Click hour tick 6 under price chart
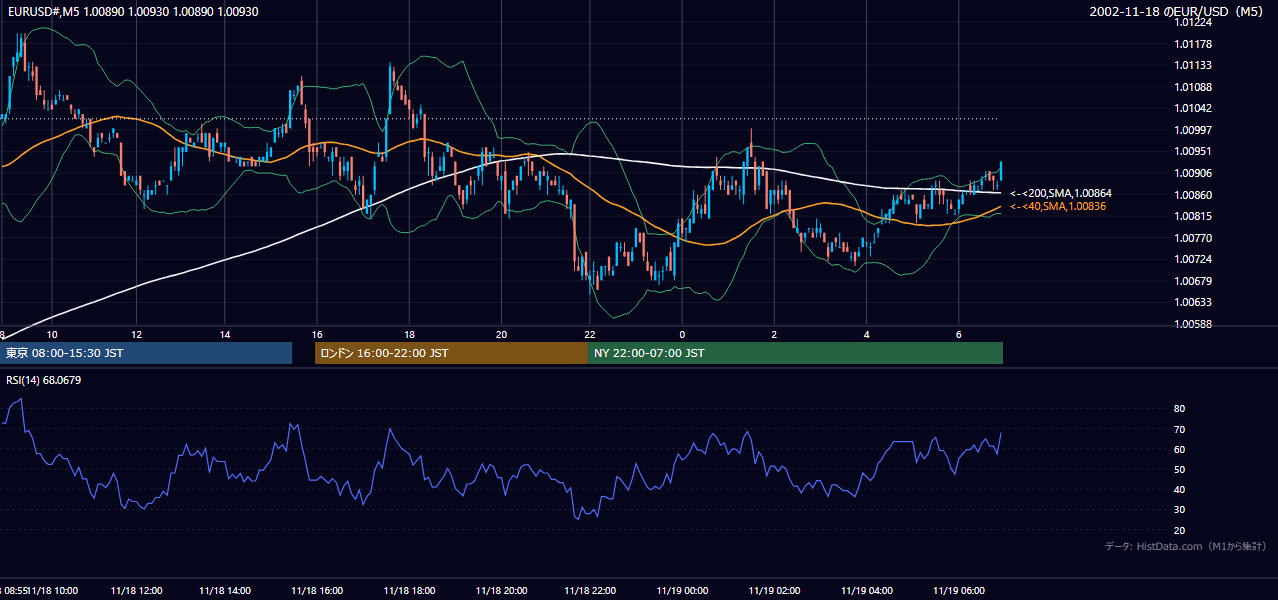 click(x=959, y=334)
